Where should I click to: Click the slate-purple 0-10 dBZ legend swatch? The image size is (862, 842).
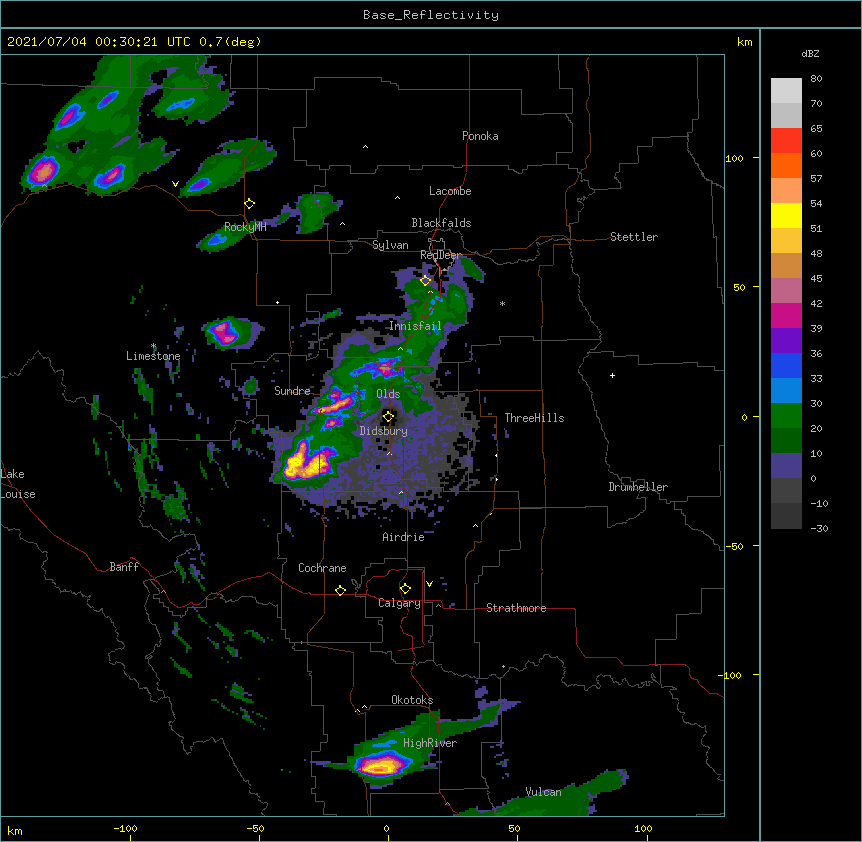[x=786, y=466]
